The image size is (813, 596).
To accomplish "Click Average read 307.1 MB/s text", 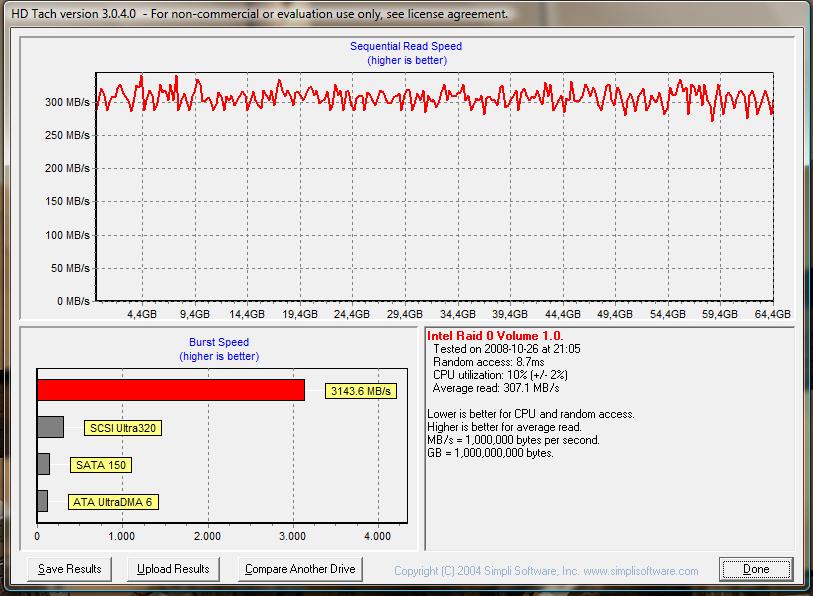I will point(496,388).
